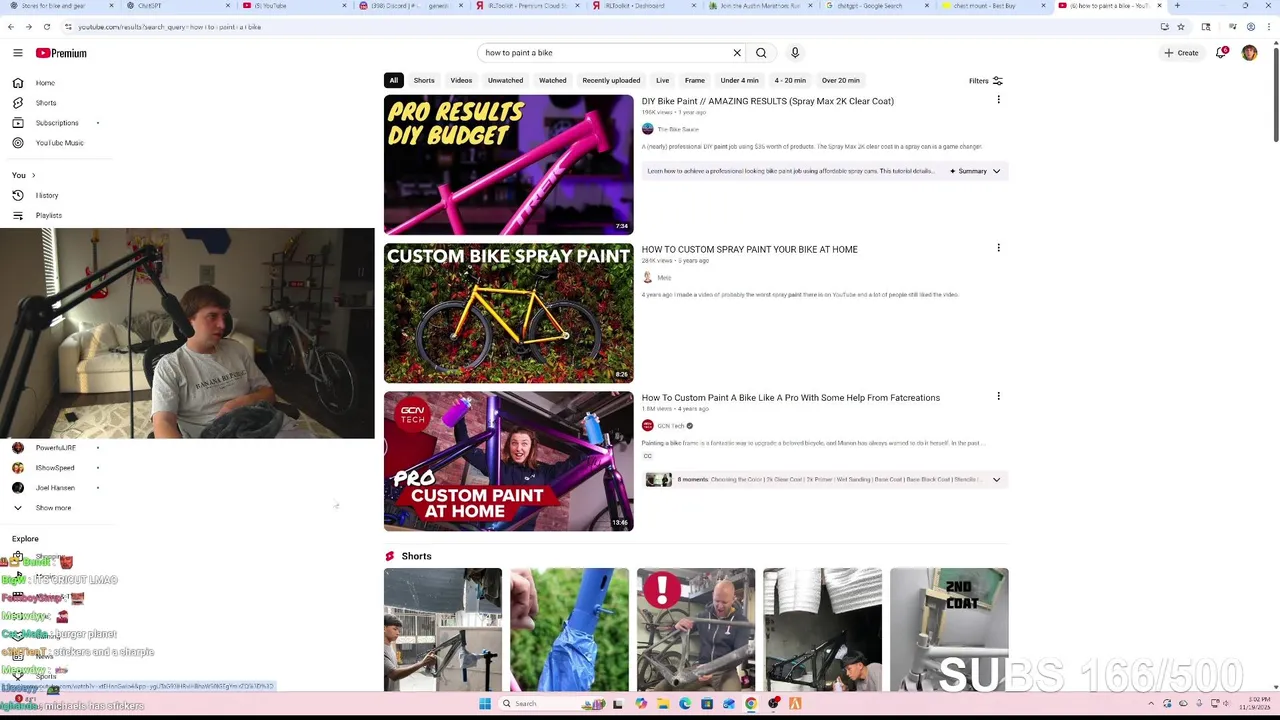Open the YouTube hamburger guide menu
Viewport: 1280px width, 720px height.
[17, 53]
